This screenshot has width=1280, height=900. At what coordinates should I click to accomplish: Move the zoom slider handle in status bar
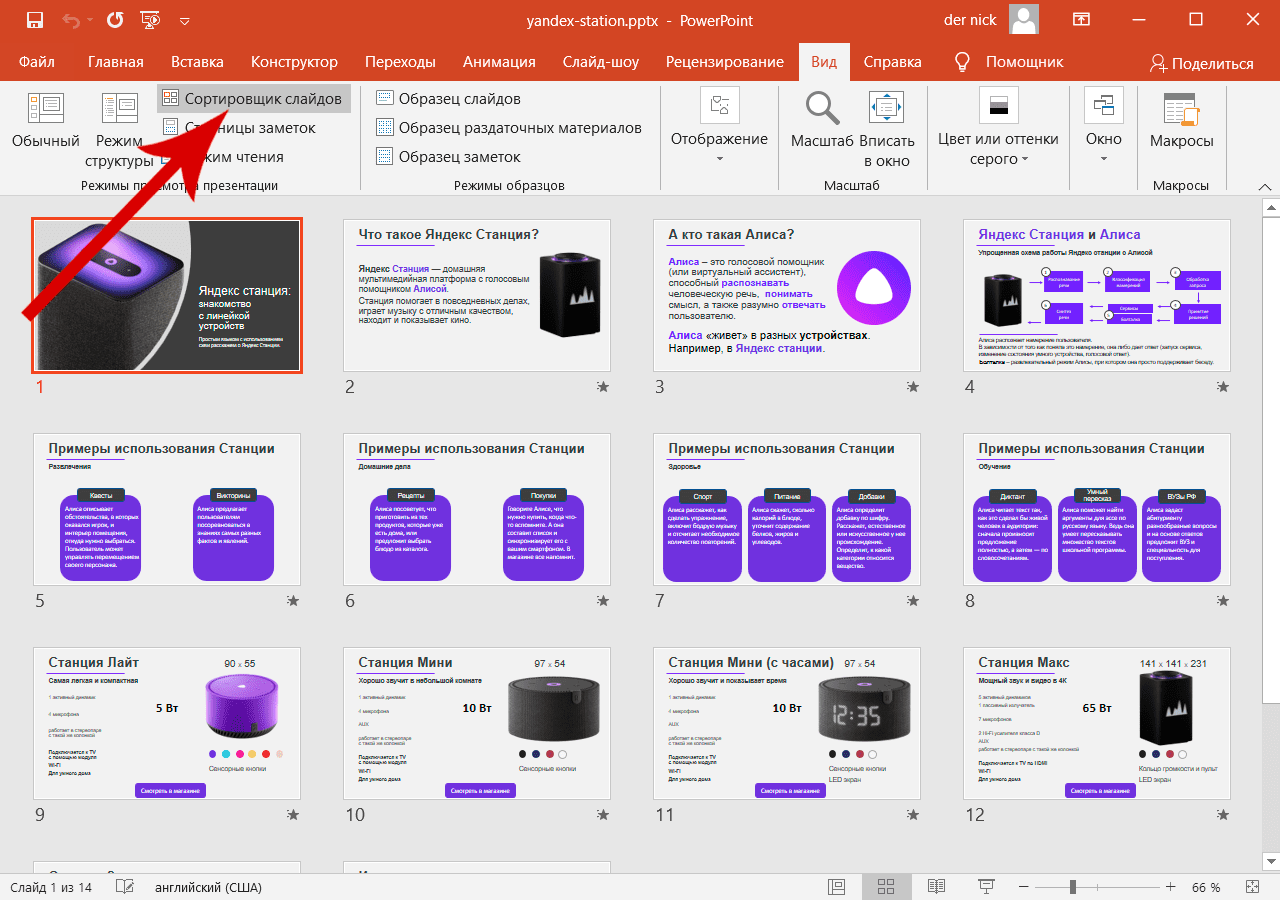[x=1072, y=887]
